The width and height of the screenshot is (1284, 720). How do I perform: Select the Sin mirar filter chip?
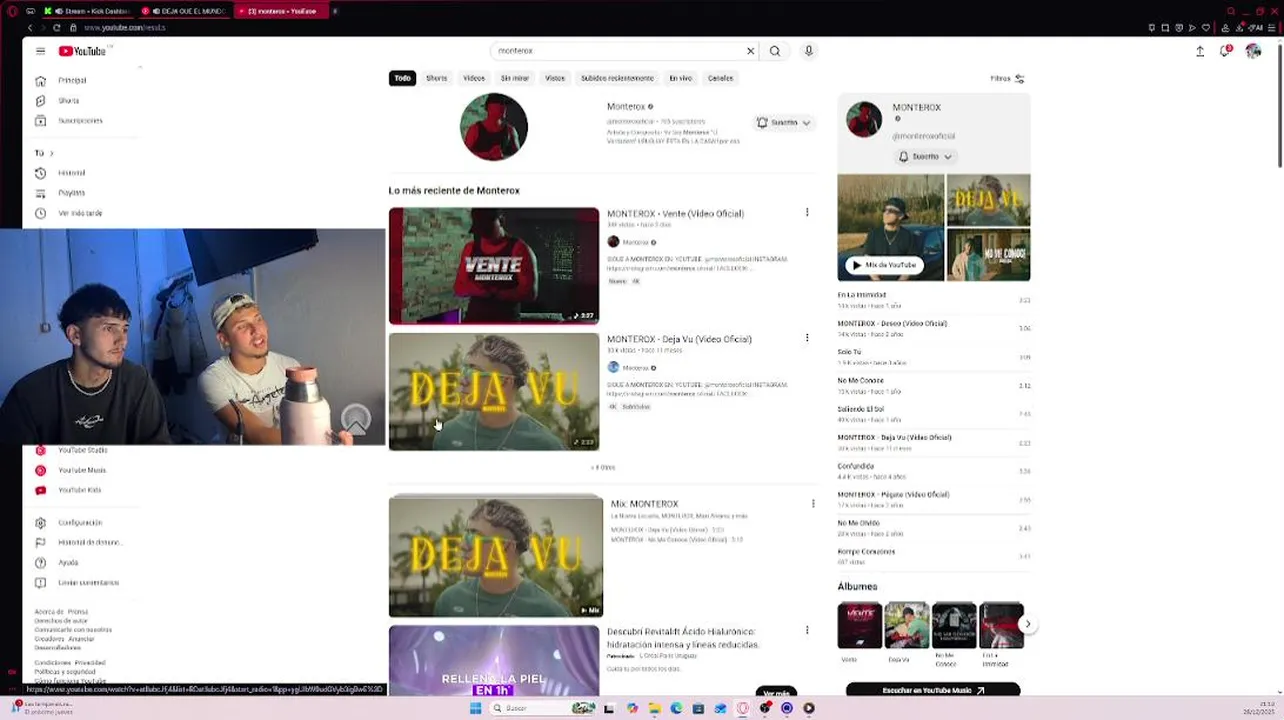pyautogui.click(x=515, y=78)
